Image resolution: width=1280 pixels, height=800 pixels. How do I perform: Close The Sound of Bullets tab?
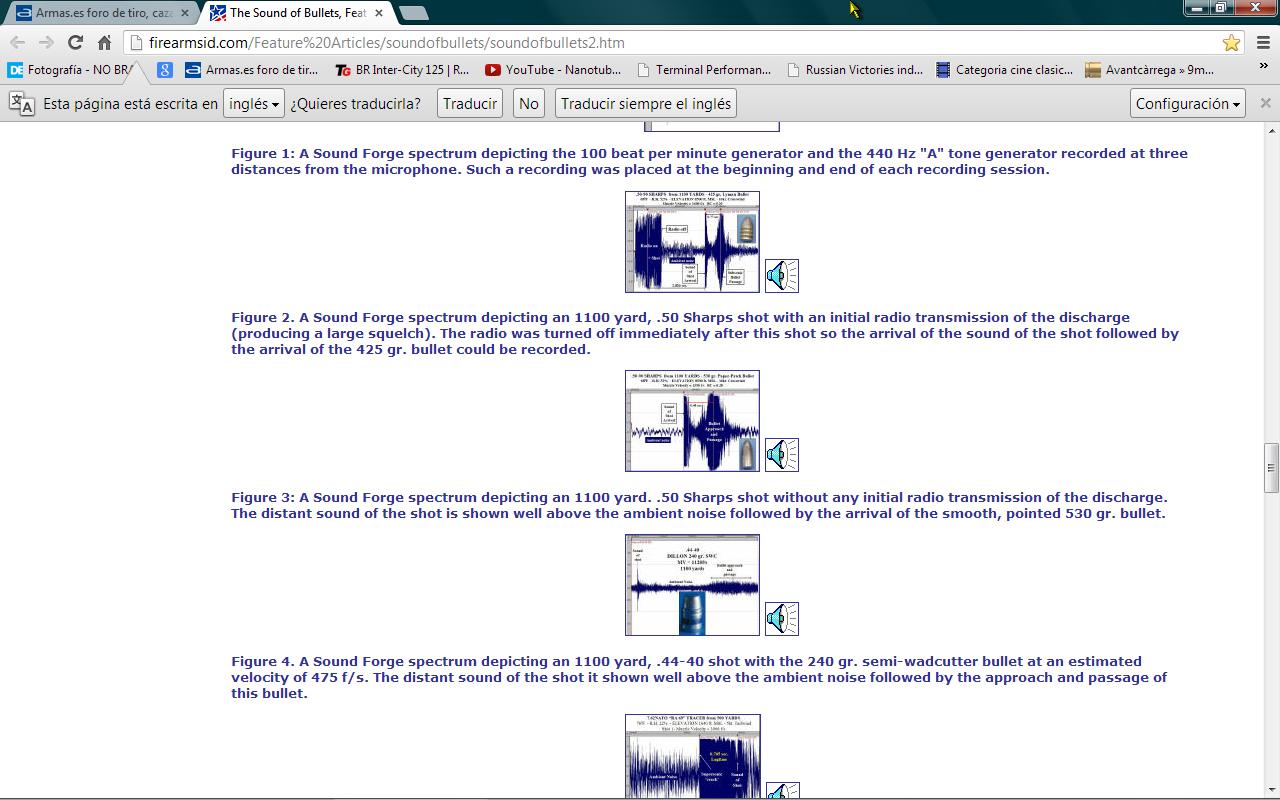(x=379, y=13)
